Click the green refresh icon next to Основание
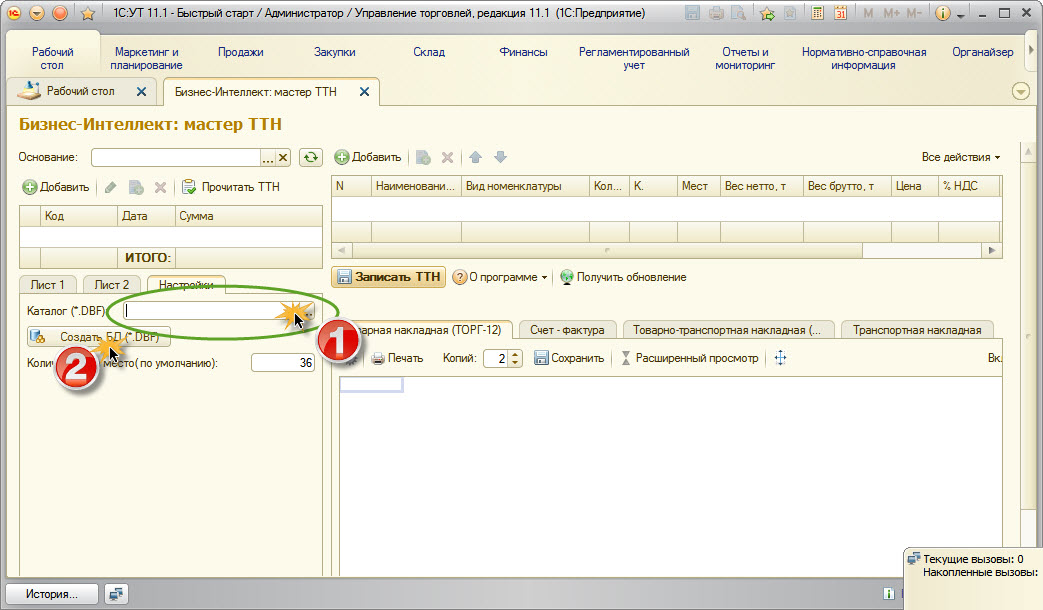 coord(311,158)
